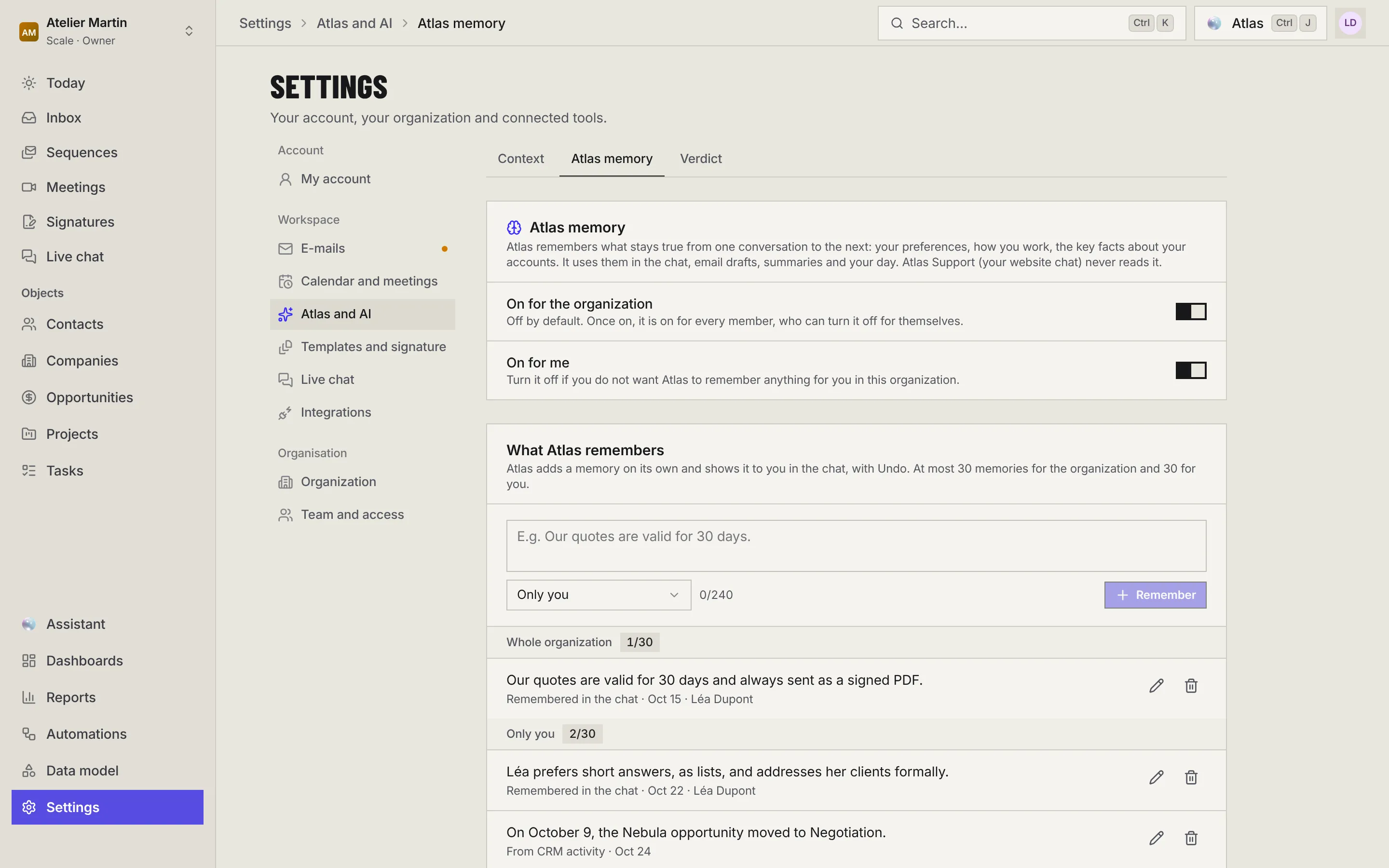The image size is (1389, 868).
Task: Open Calendar and meetings settings
Action: (363, 281)
